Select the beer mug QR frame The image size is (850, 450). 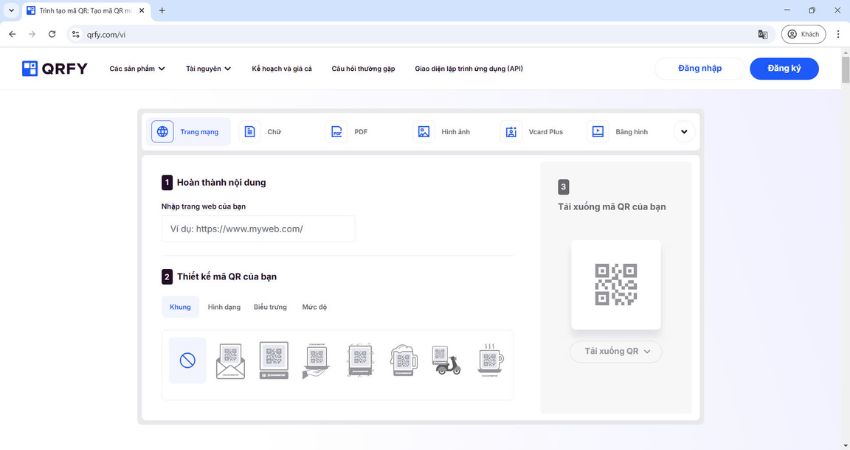tap(404, 361)
